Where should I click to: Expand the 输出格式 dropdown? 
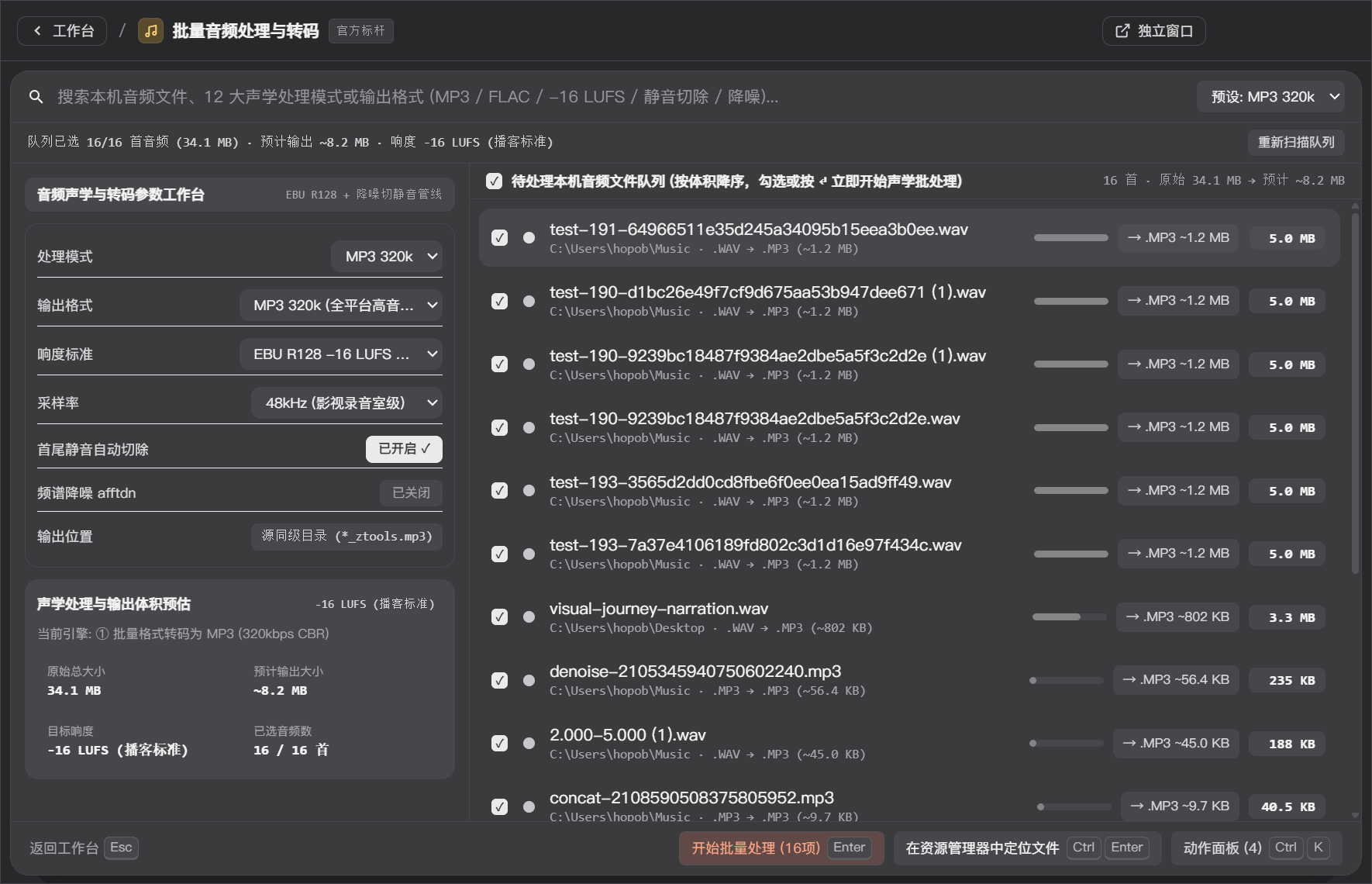(x=341, y=306)
